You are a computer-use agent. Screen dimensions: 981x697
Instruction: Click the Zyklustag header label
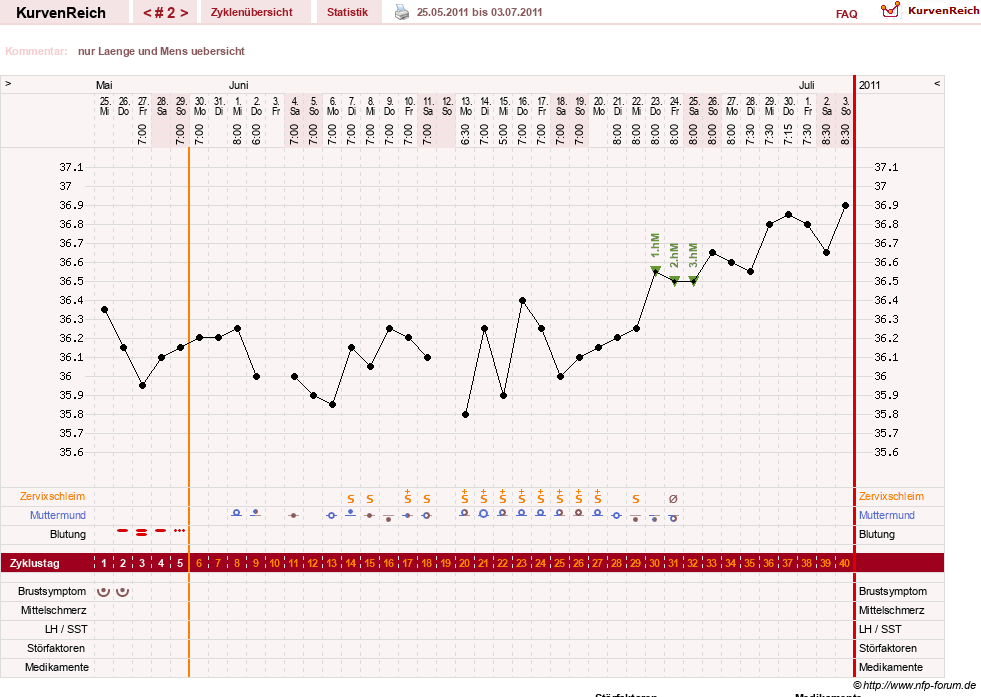click(x=34, y=563)
